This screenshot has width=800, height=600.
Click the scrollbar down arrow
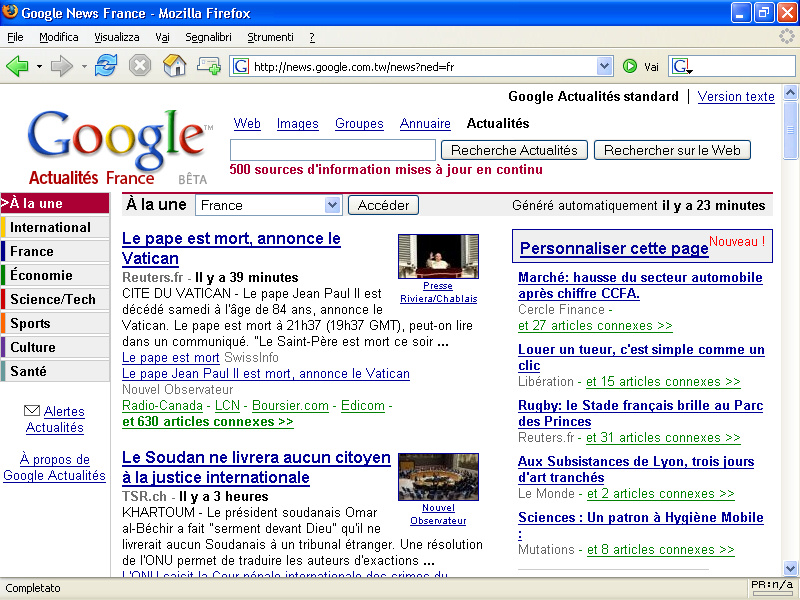[790, 567]
